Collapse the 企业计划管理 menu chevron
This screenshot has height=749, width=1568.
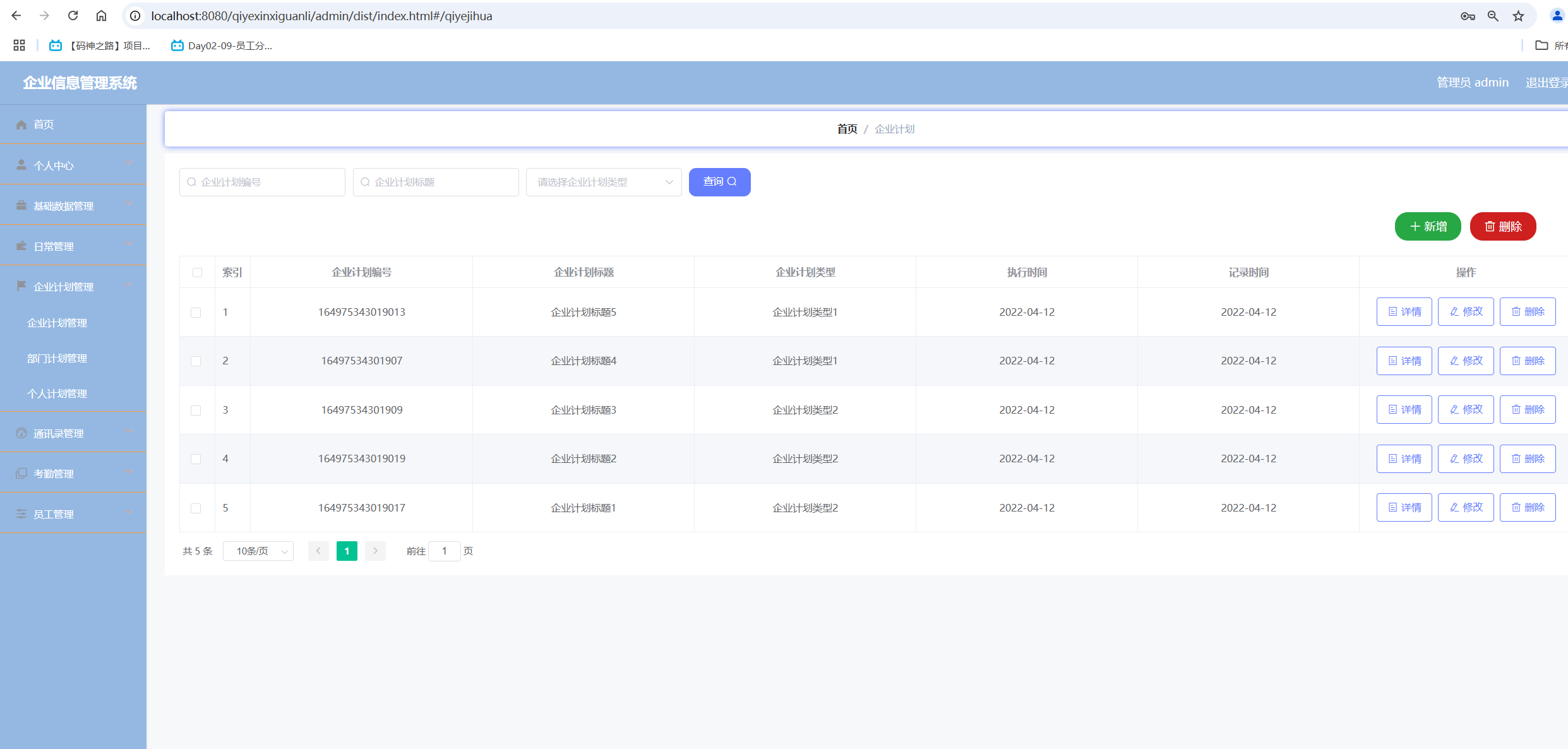(x=129, y=285)
